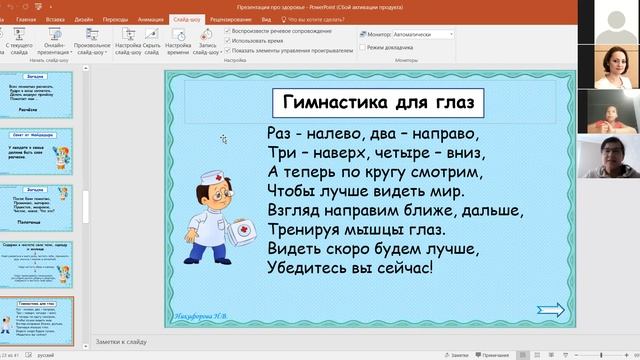Screen dimensions: 640x360
Task: Click the lightbulb 'Что вы хотите сделать?' search
Action: tap(313, 19)
